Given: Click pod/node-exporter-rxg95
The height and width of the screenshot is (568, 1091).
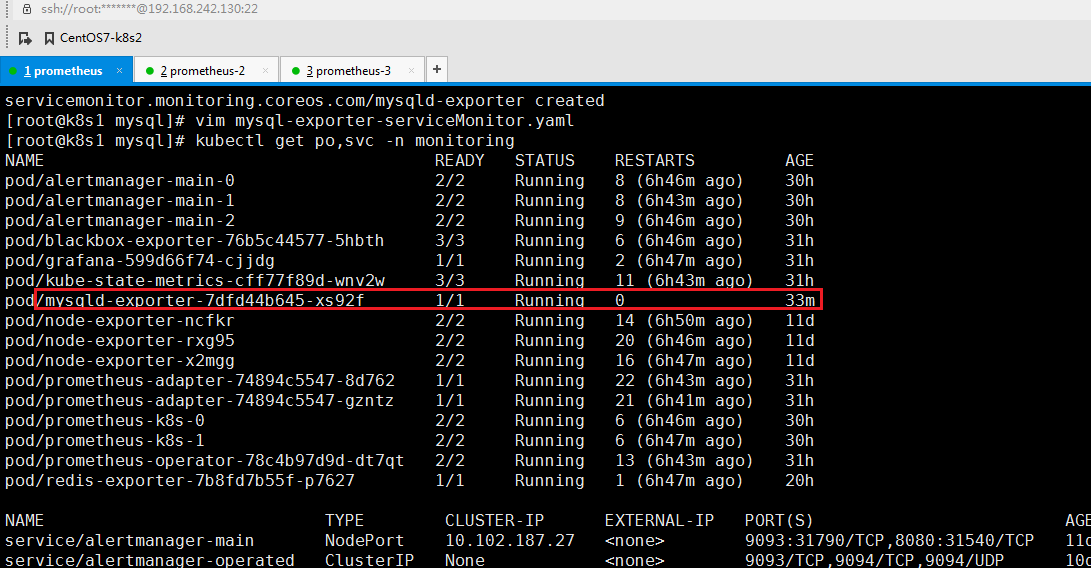Looking at the screenshot, I should tap(120, 341).
